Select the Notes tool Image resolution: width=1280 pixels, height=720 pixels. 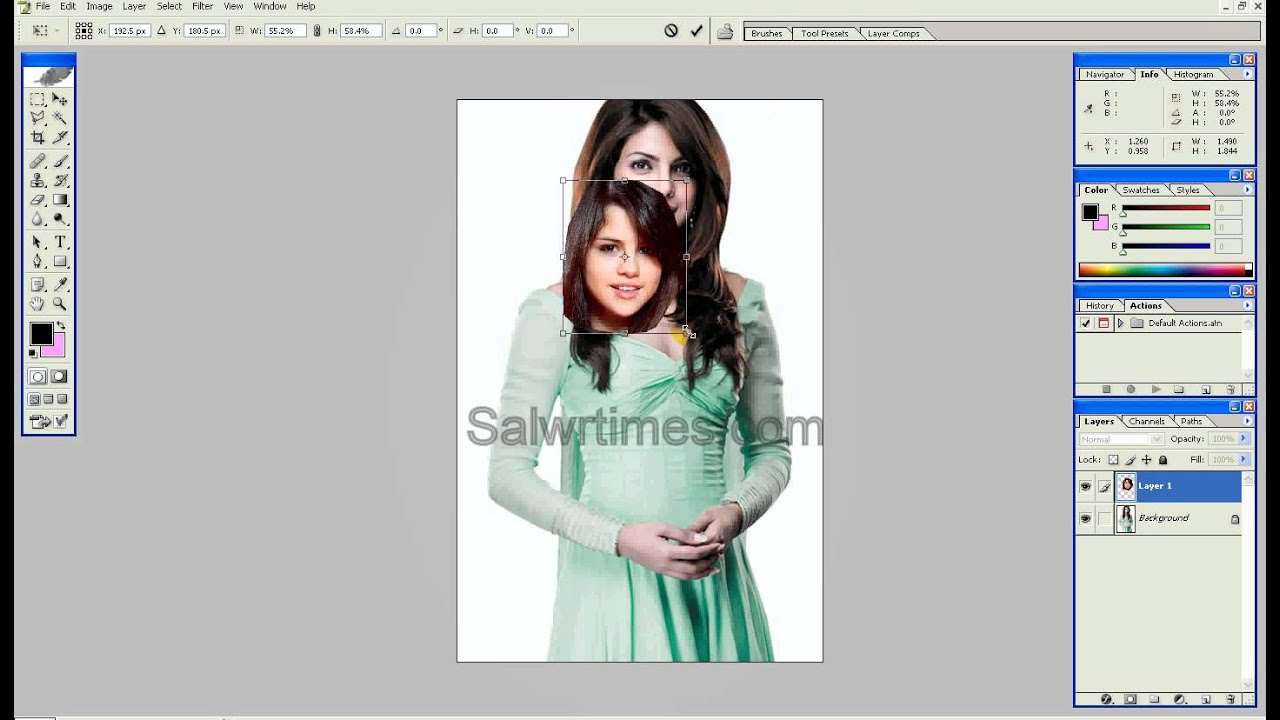(x=37, y=285)
